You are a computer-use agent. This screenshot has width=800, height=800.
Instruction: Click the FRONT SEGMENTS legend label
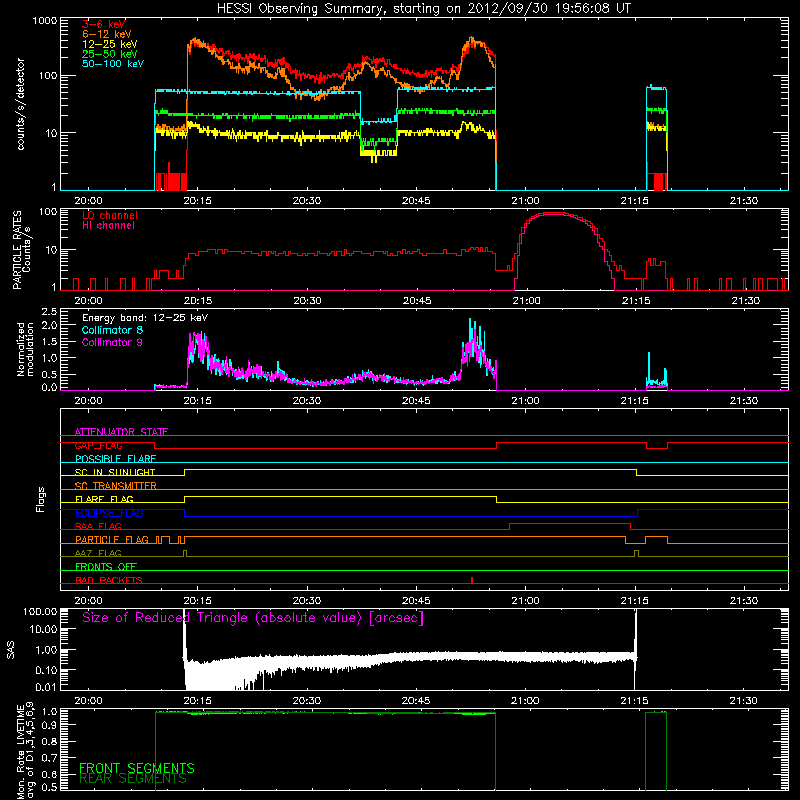pyautogui.click(x=137, y=768)
